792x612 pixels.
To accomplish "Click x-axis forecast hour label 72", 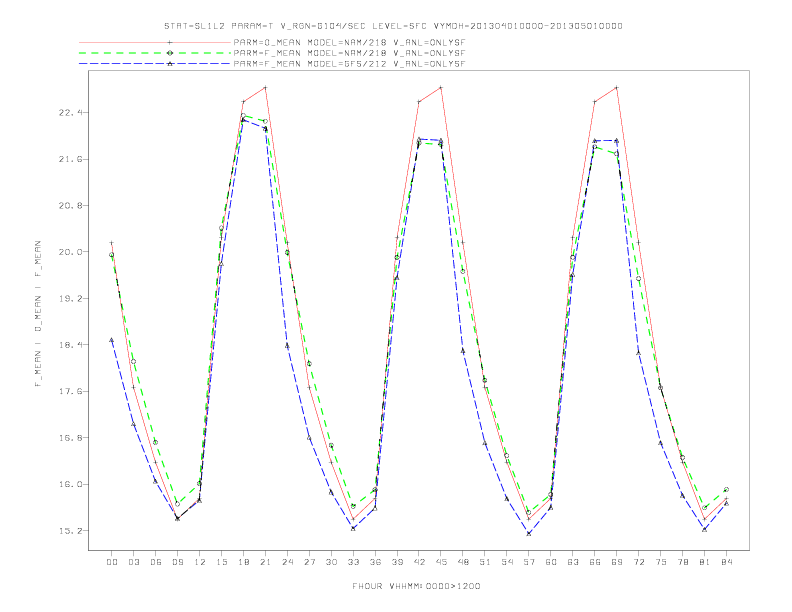I will point(639,562).
